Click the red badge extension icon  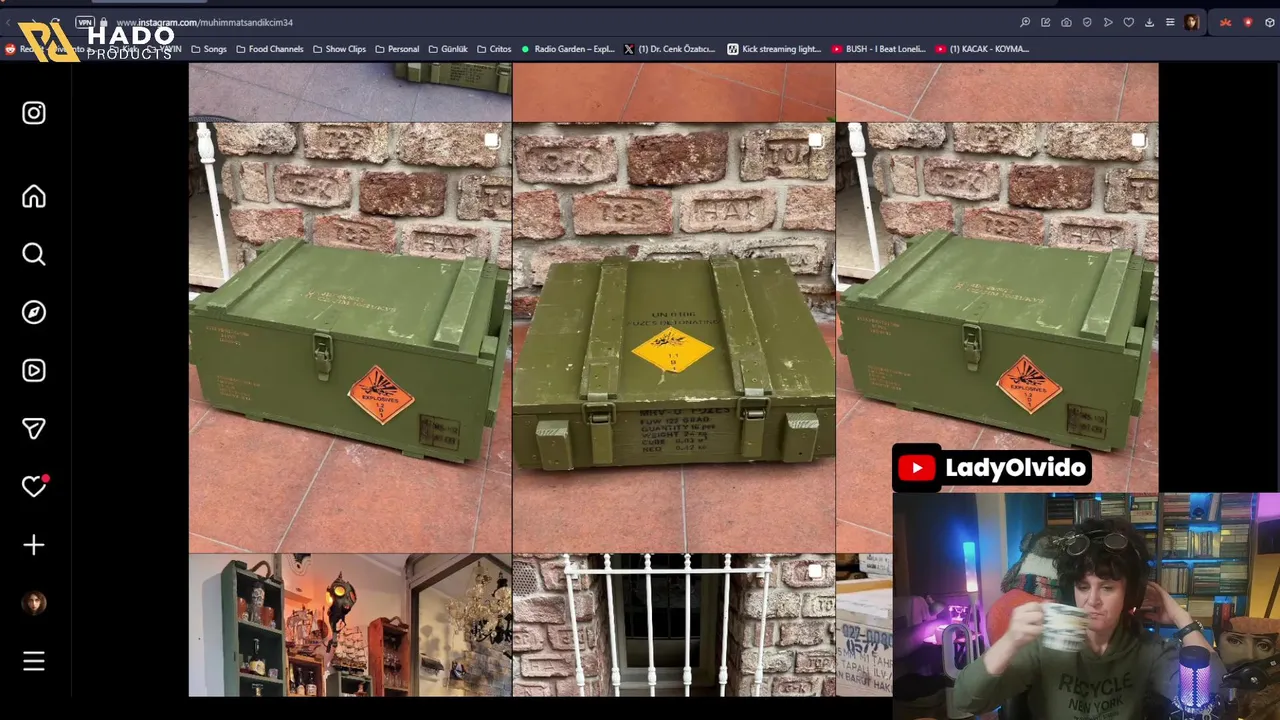[1248, 22]
